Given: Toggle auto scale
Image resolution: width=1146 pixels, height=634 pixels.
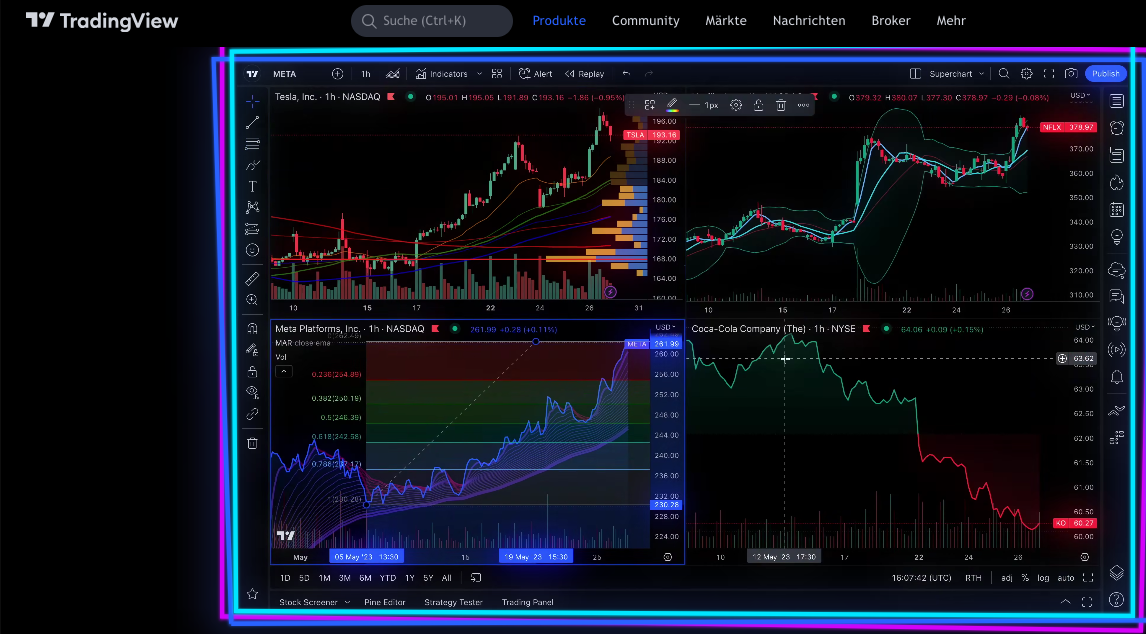Looking at the screenshot, I should [1066, 578].
